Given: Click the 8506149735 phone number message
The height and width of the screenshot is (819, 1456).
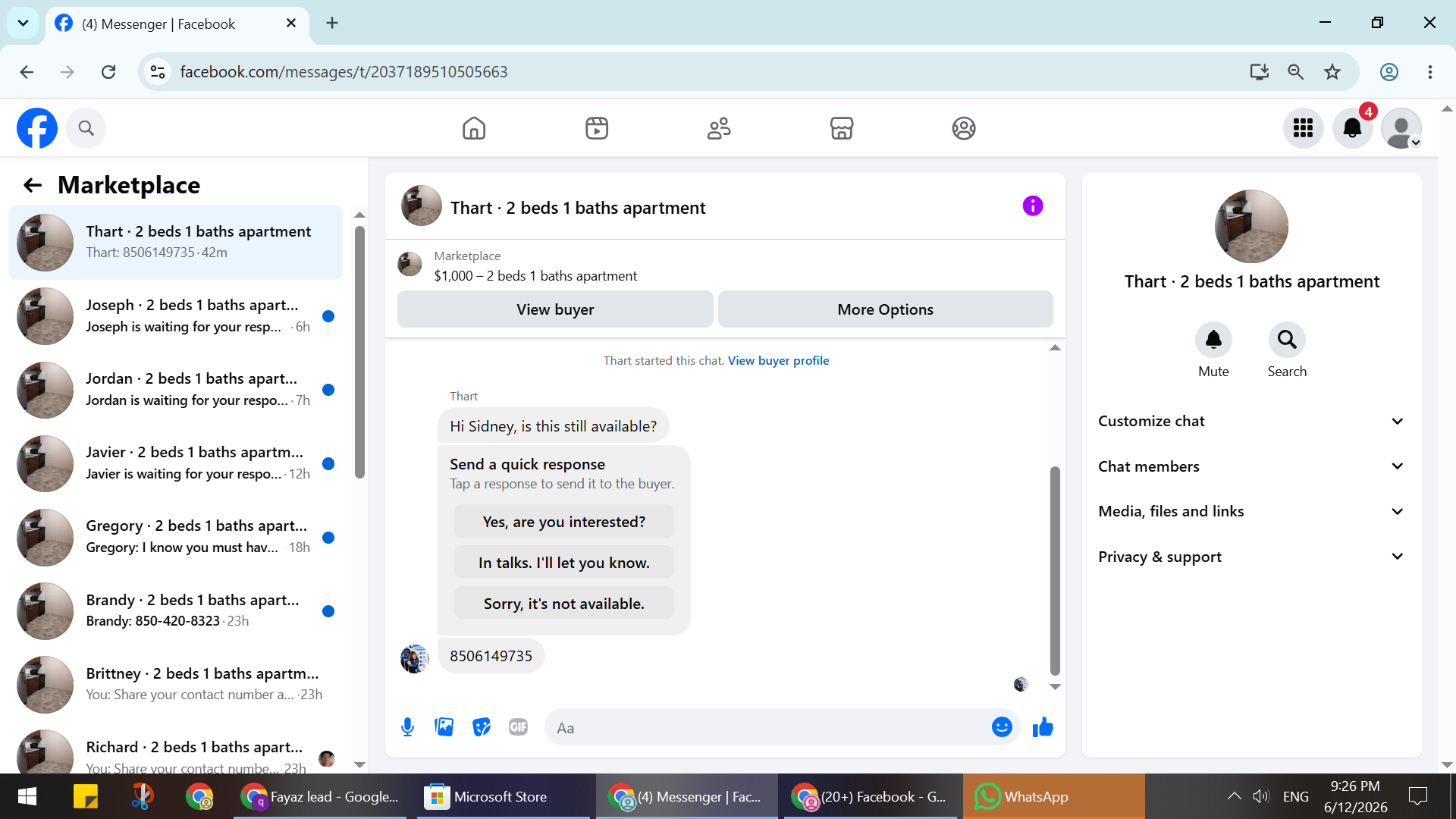Looking at the screenshot, I should pos(491,656).
